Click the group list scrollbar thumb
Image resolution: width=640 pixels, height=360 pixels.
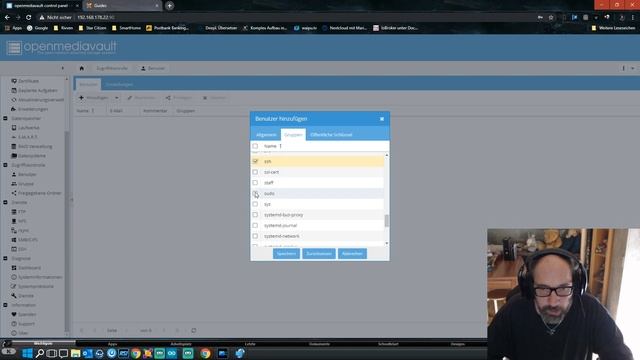point(387,221)
